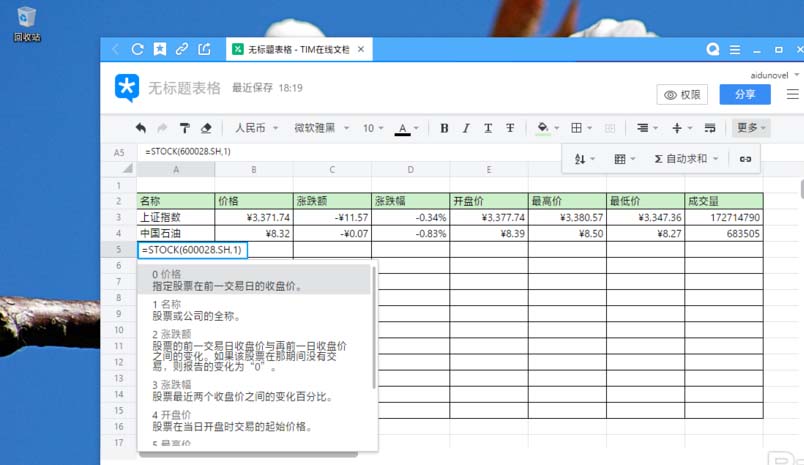Apply the fill color bucket
Viewport: 804px width, 465px height.
point(542,128)
